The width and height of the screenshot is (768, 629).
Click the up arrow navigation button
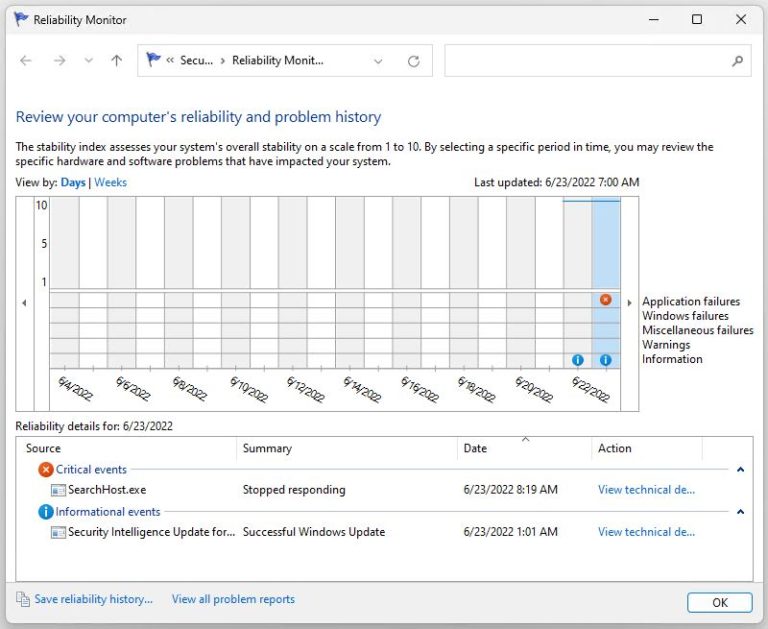click(x=116, y=61)
